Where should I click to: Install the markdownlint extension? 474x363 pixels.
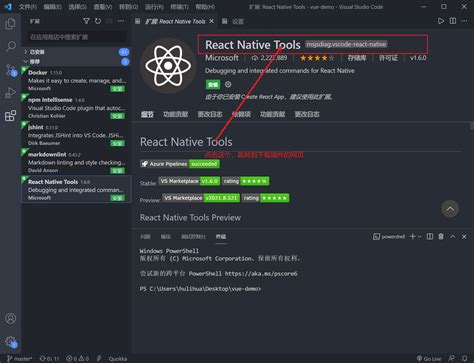tap(118, 171)
